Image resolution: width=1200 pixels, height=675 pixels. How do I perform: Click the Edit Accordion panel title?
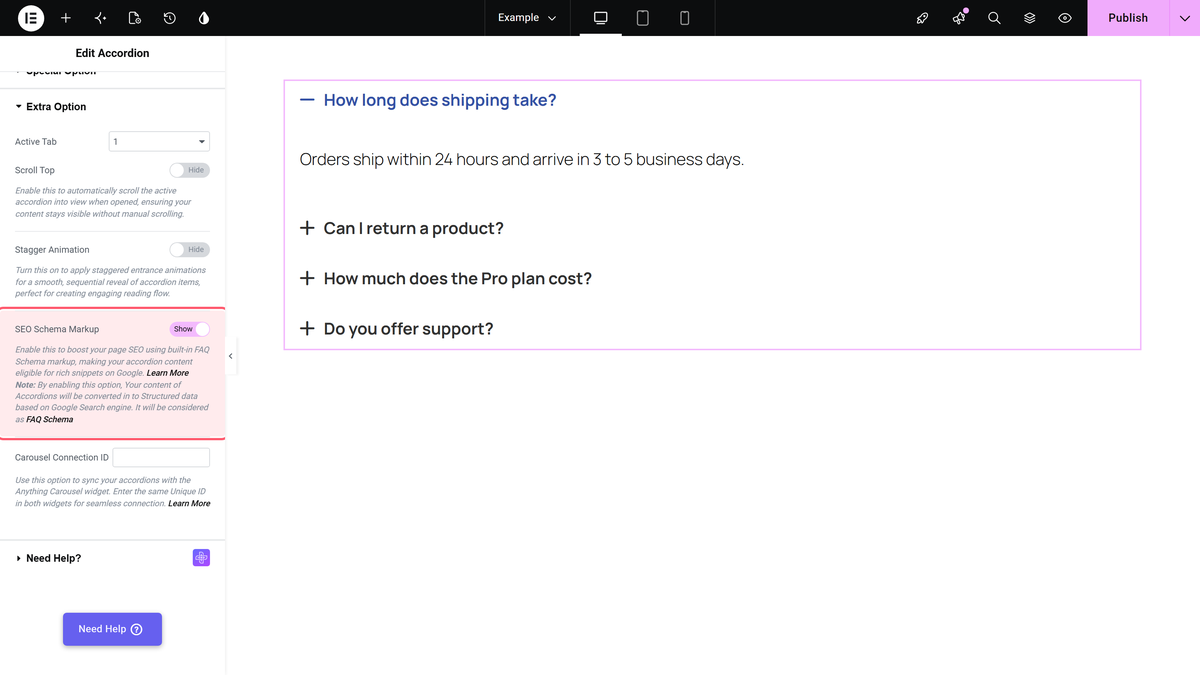[x=112, y=53]
